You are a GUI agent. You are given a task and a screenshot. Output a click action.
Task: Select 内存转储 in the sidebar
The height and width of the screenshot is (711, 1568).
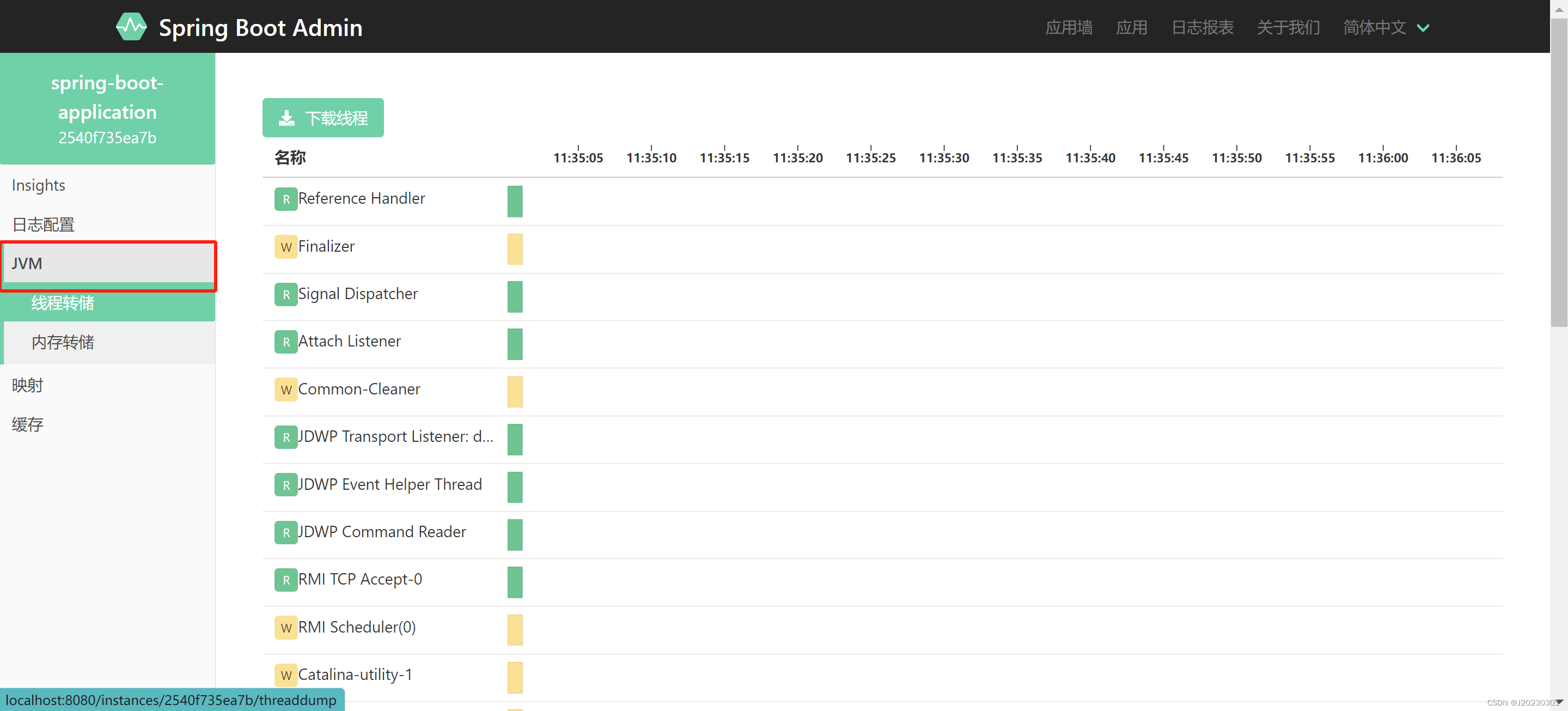63,342
